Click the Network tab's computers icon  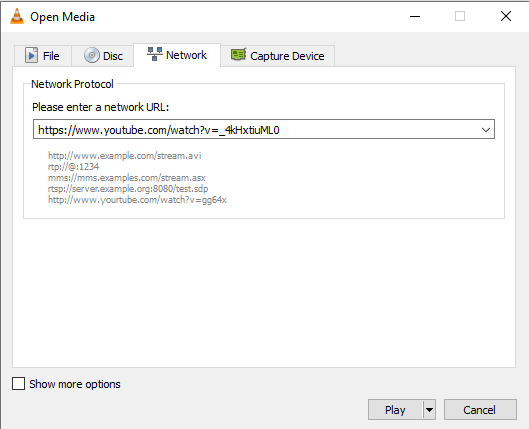(x=155, y=54)
